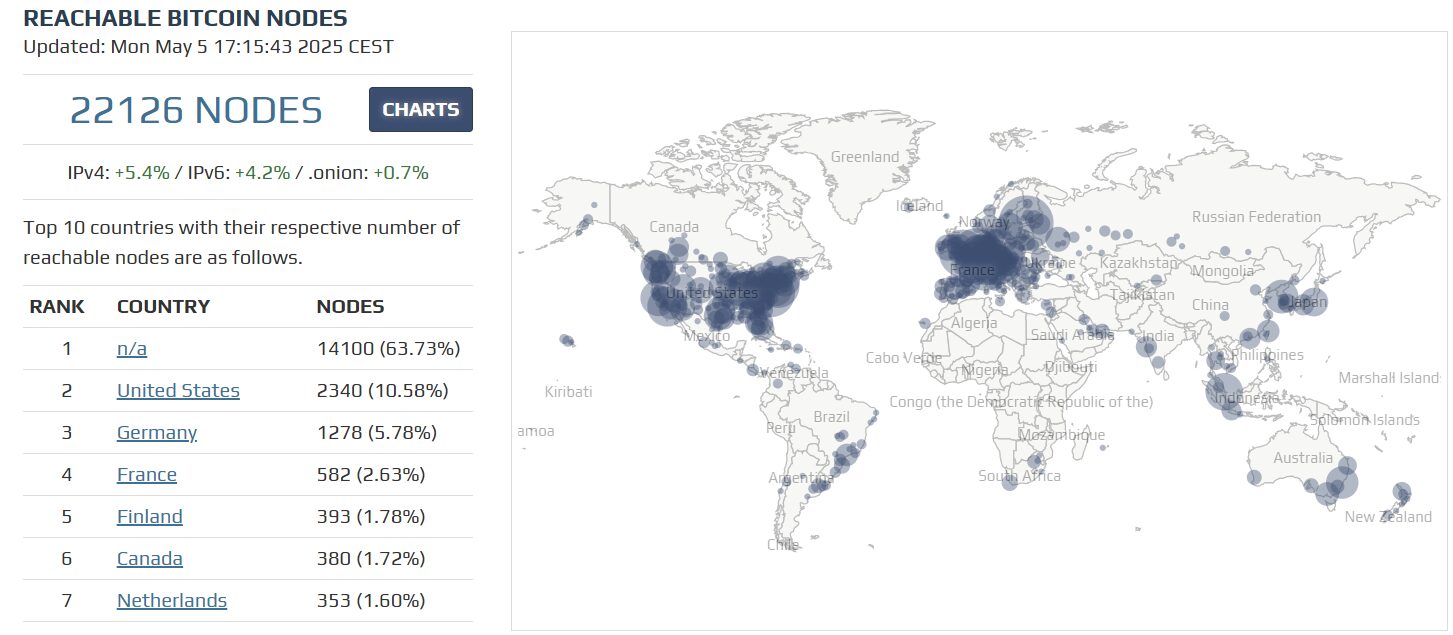Screen dimensions: 1453x635
Task: Follow the n/a country link
Action: click(x=132, y=349)
